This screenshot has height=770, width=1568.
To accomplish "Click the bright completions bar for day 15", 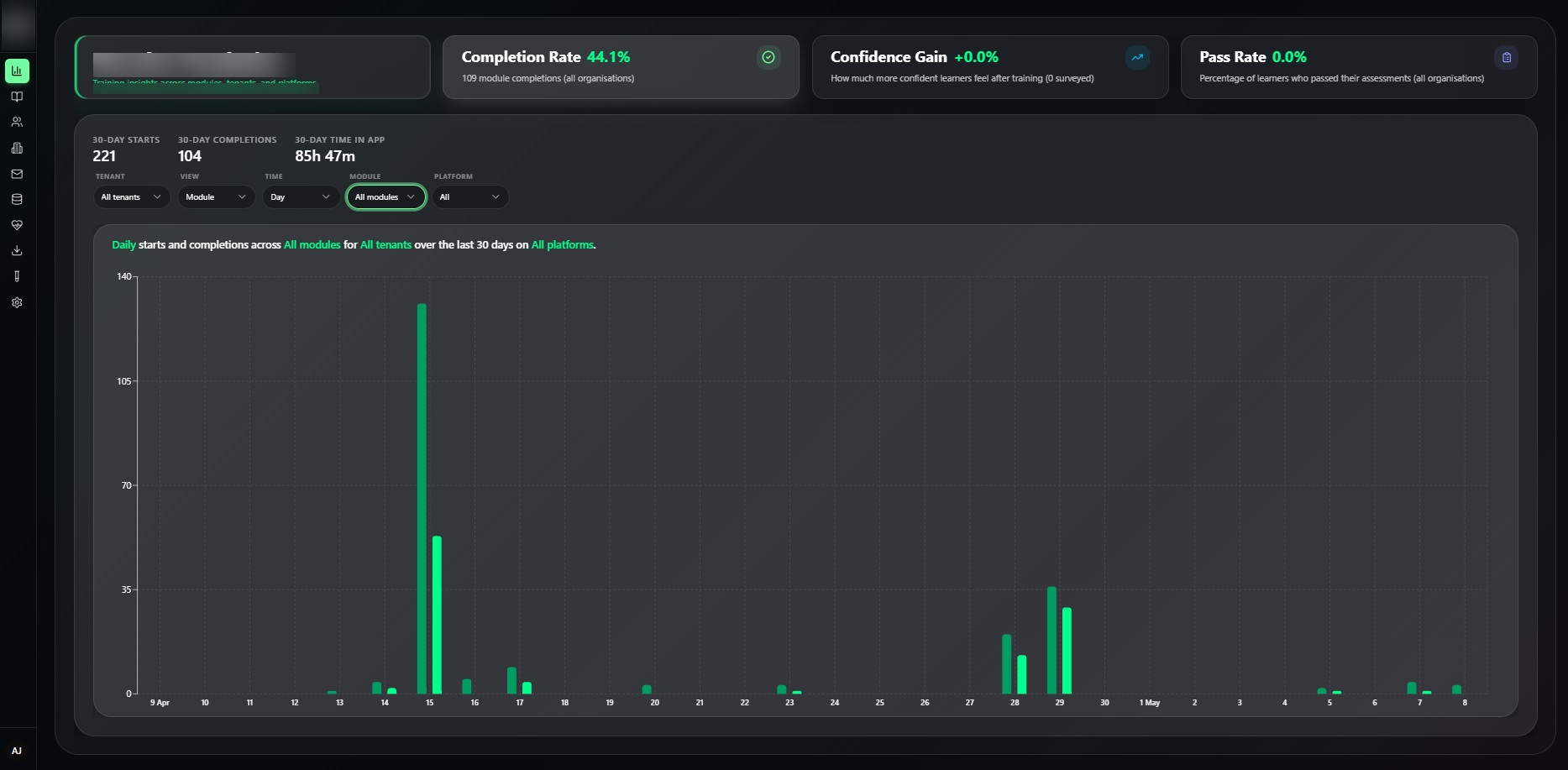I will point(437,615).
